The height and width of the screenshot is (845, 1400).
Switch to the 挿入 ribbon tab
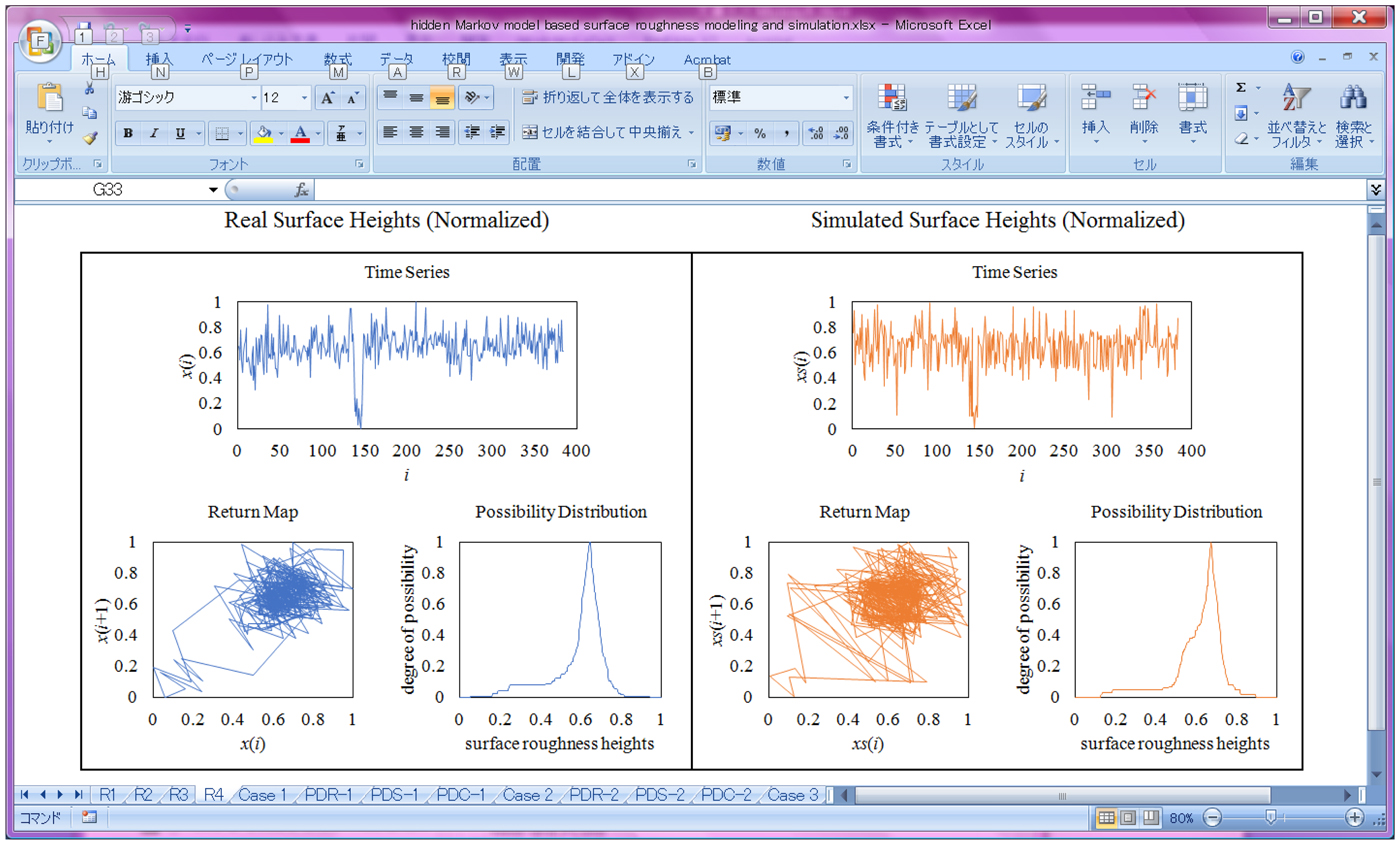point(156,60)
